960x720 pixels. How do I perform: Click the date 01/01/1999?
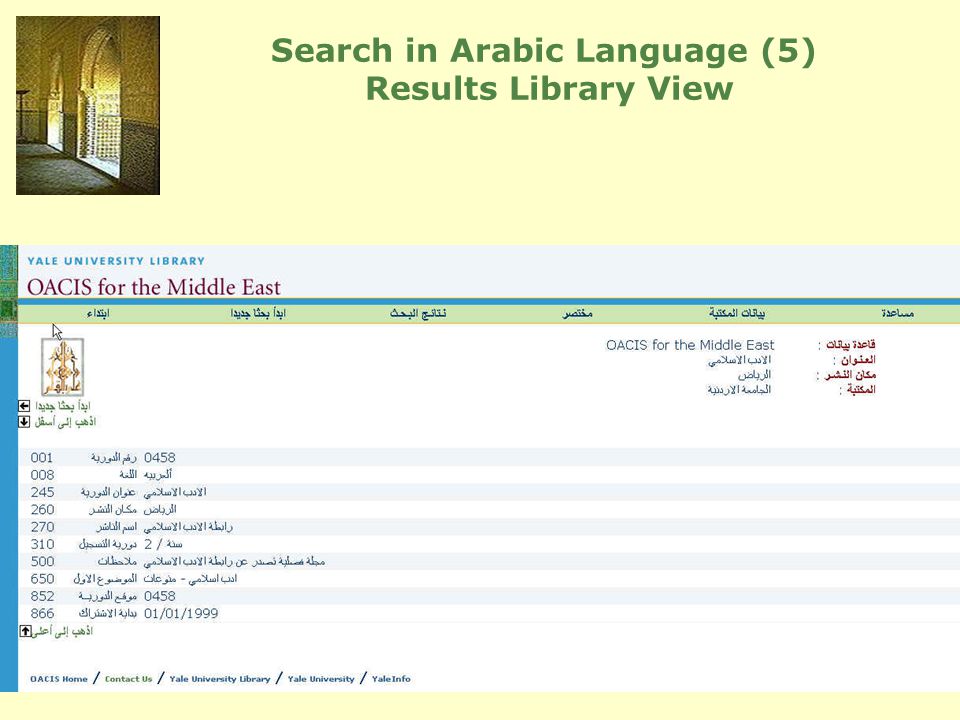181,613
